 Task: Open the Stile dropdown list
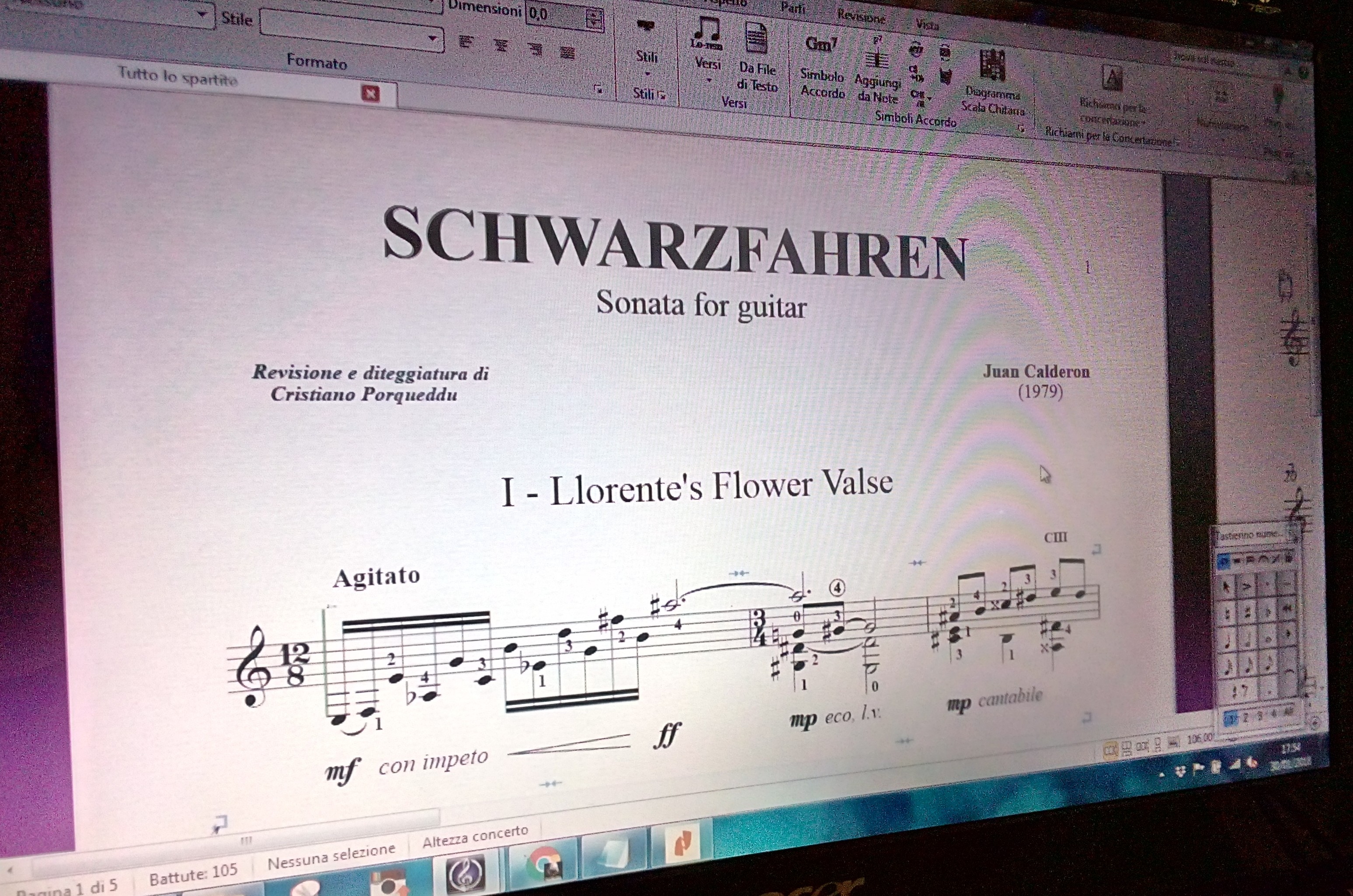433,39
